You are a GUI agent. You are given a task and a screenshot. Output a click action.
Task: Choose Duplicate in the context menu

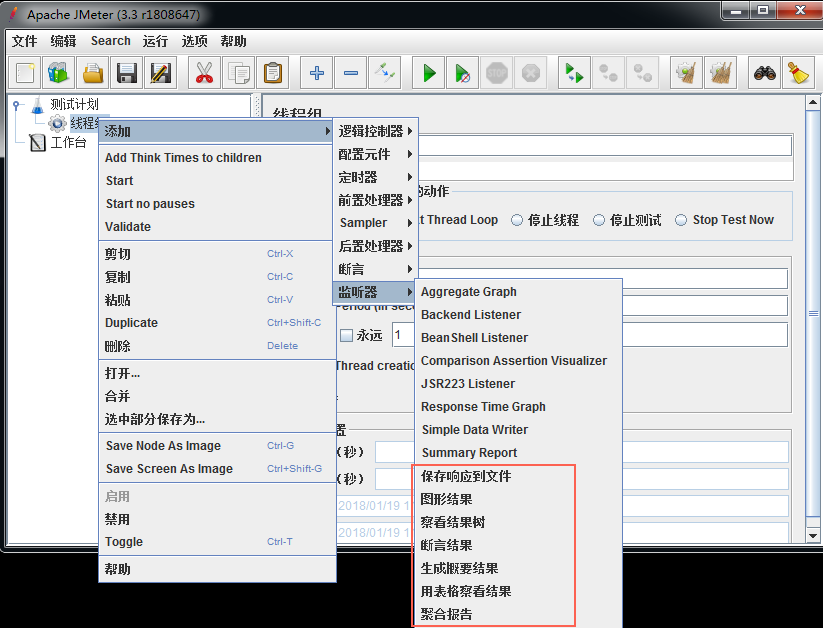coord(217,323)
